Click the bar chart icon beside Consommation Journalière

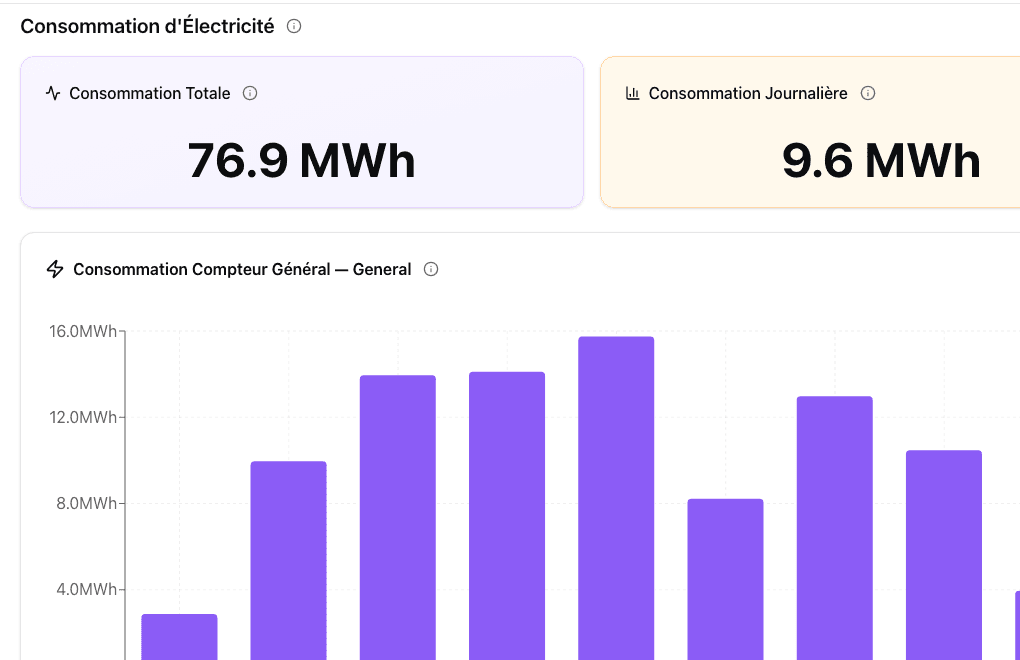[632, 93]
